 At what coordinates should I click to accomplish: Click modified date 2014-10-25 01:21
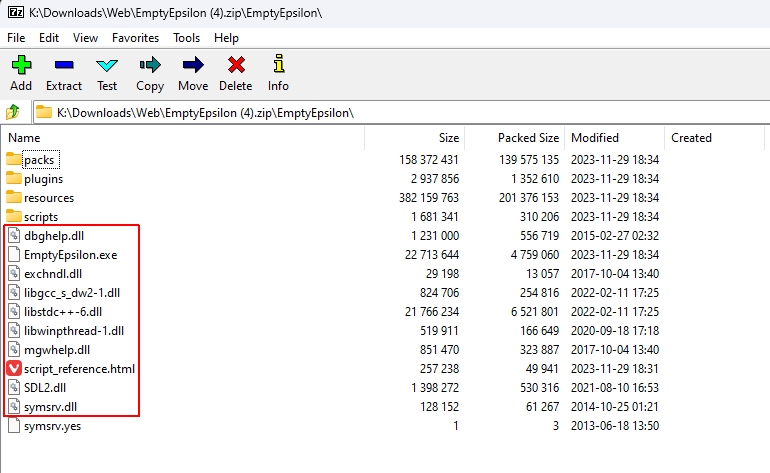coord(615,407)
